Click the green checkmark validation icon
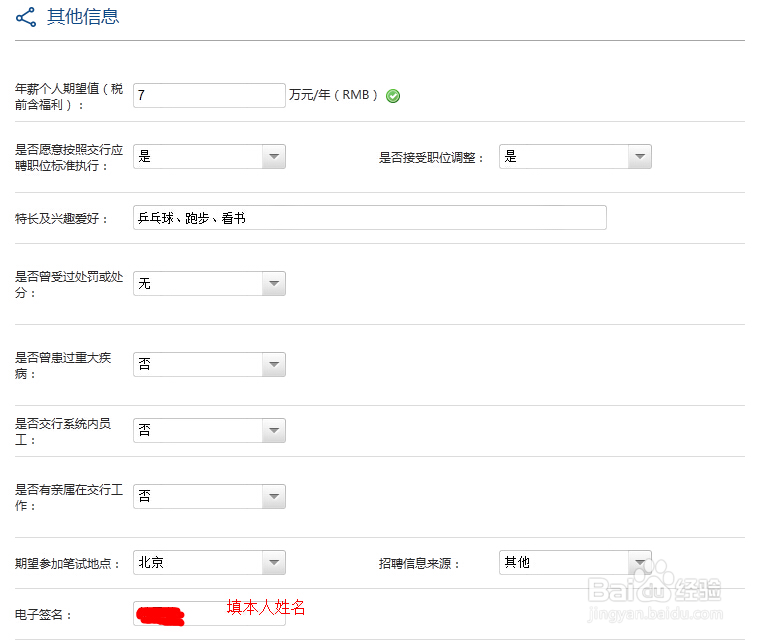 pos(393,96)
